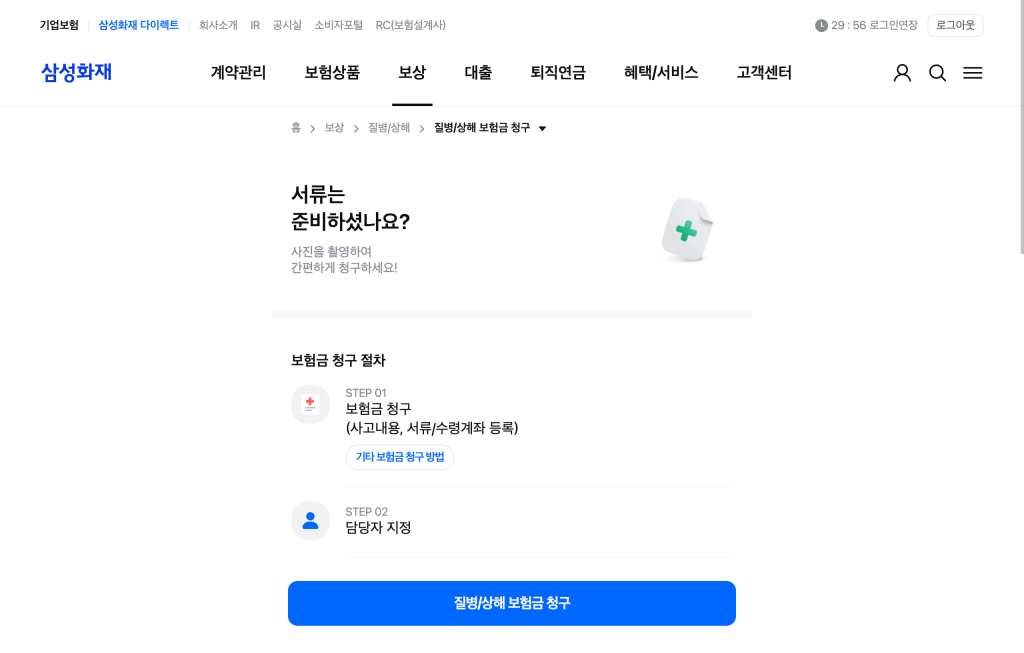
Task: Open the 삼성화재 다이렉트 link
Action: tap(138, 25)
